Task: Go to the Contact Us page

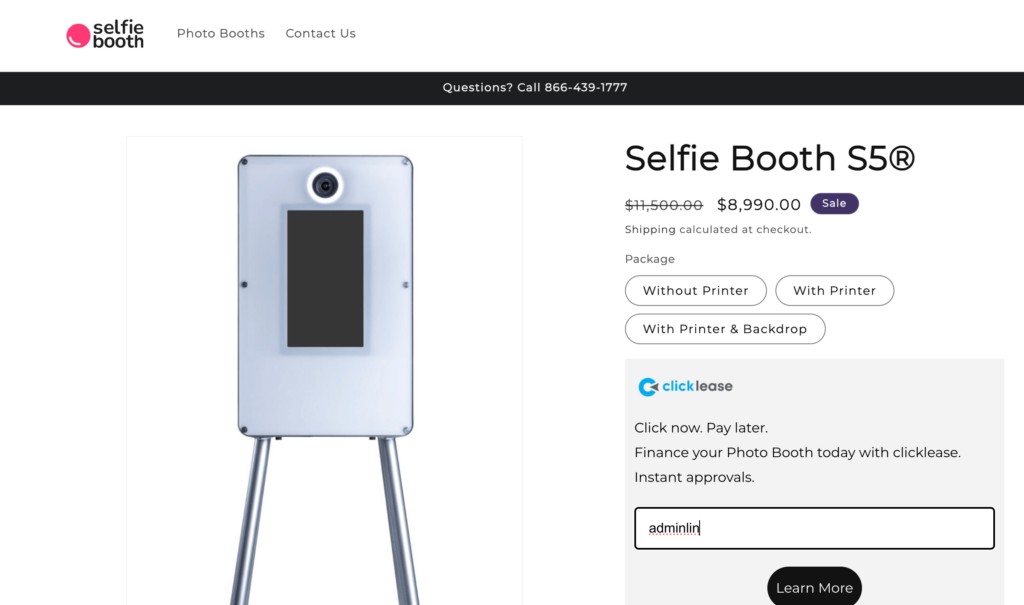Action: 320,34
